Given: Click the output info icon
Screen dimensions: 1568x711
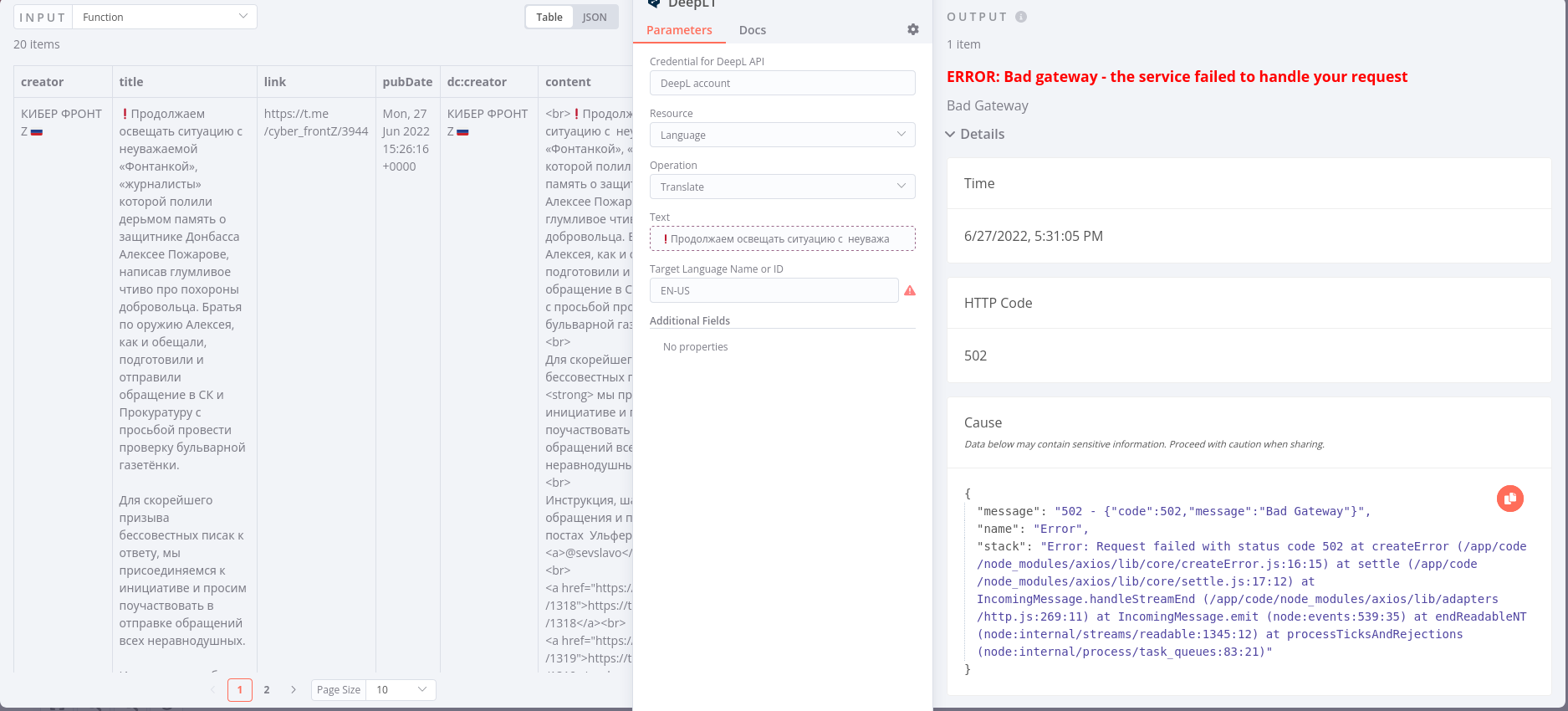Looking at the screenshot, I should click(1020, 17).
